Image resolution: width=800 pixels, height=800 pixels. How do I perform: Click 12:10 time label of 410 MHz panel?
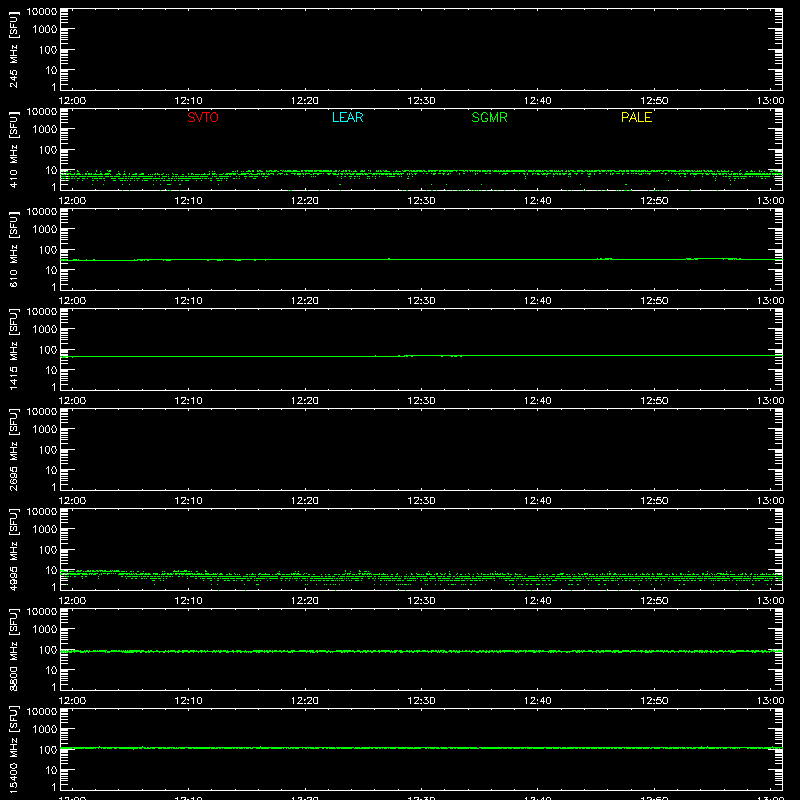(x=189, y=201)
